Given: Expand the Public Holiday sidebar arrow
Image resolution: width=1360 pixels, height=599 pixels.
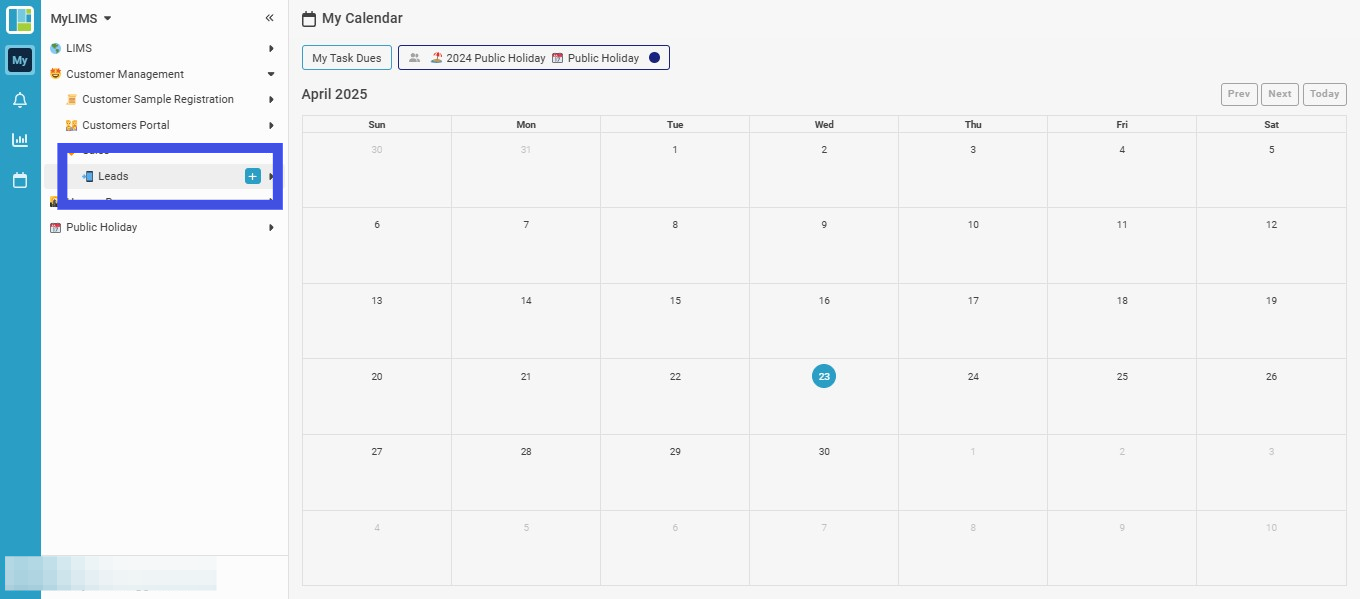Looking at the screenshot, I should click(271, 227).
